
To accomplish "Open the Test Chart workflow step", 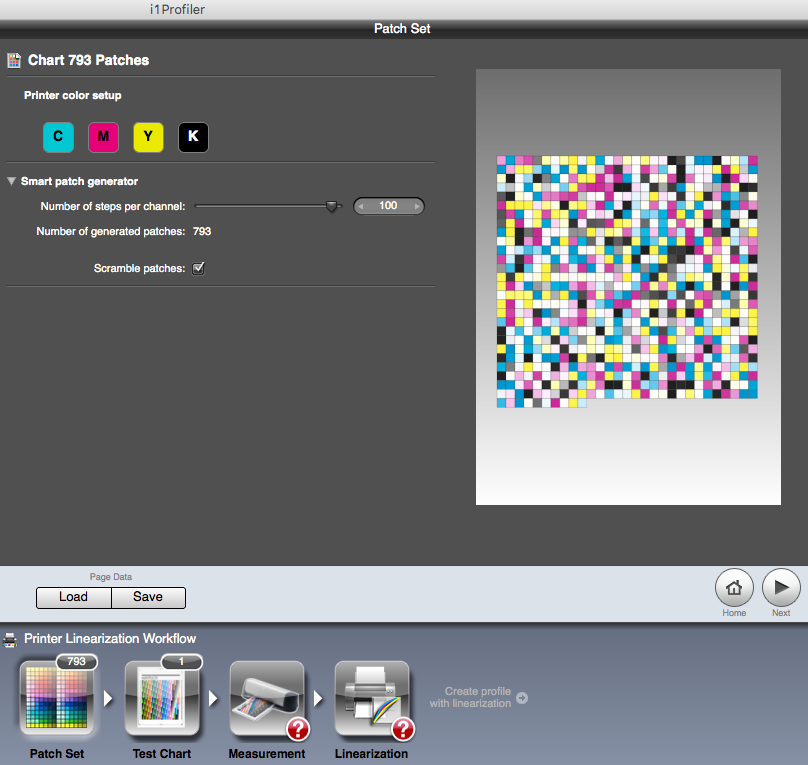I will coord(162,699).
